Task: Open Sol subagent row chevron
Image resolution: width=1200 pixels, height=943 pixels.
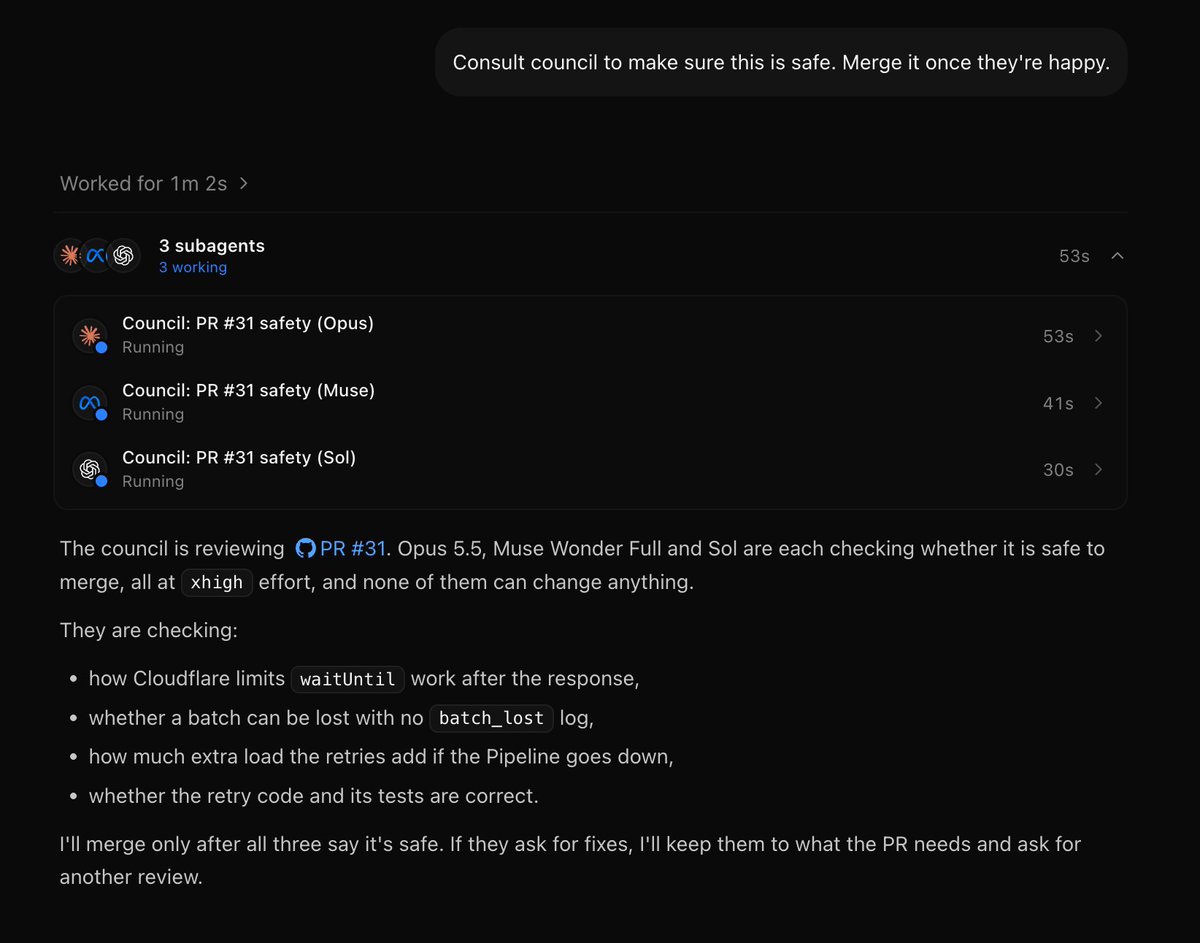Action: coord(1098,470)
